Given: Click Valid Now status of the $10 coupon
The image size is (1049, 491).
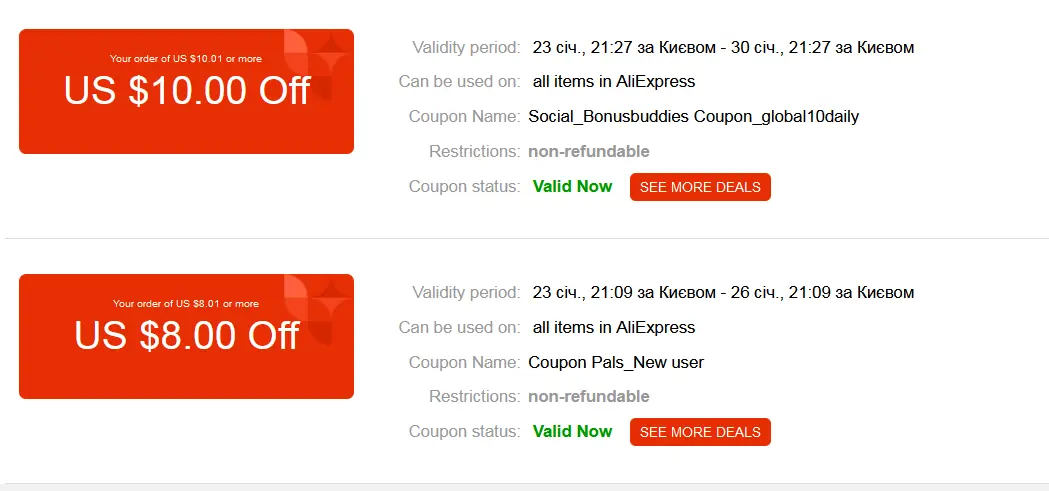Looking at the screenshot, I should pyautogui.click(x=573, y=187).
